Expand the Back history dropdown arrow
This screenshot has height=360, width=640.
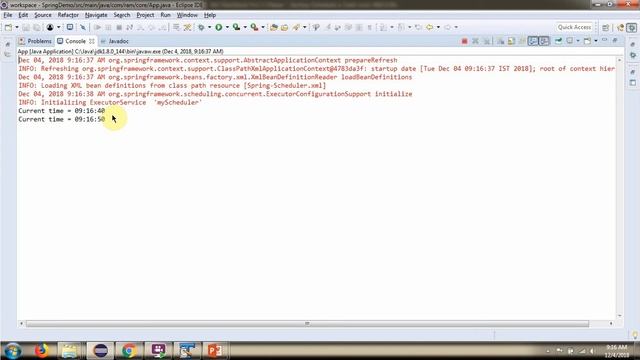click(438, 27)
